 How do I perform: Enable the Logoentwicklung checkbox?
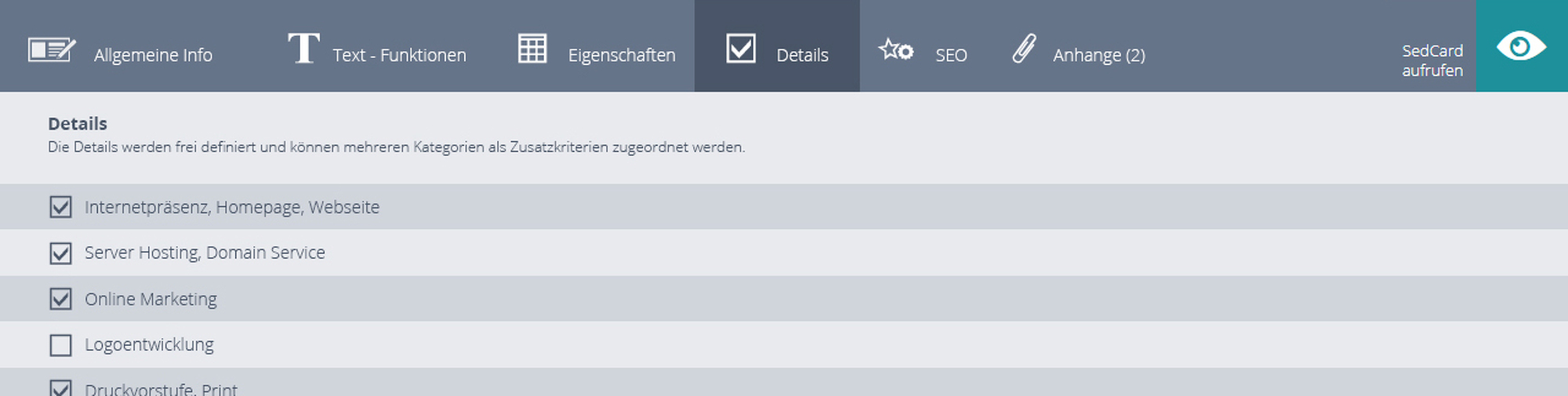[60, 345]
